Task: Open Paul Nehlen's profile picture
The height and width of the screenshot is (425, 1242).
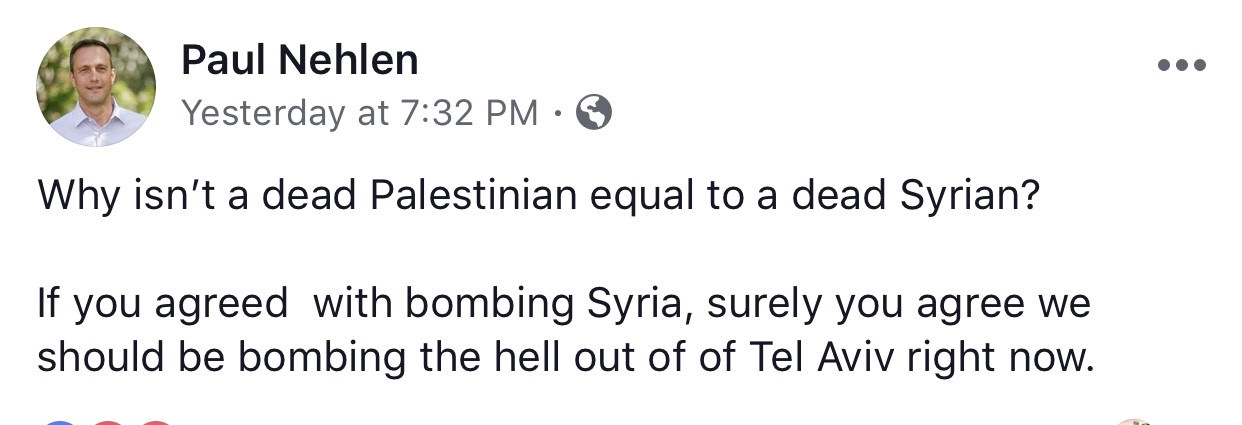Action: pyautogui.click(x=96, y=87)
